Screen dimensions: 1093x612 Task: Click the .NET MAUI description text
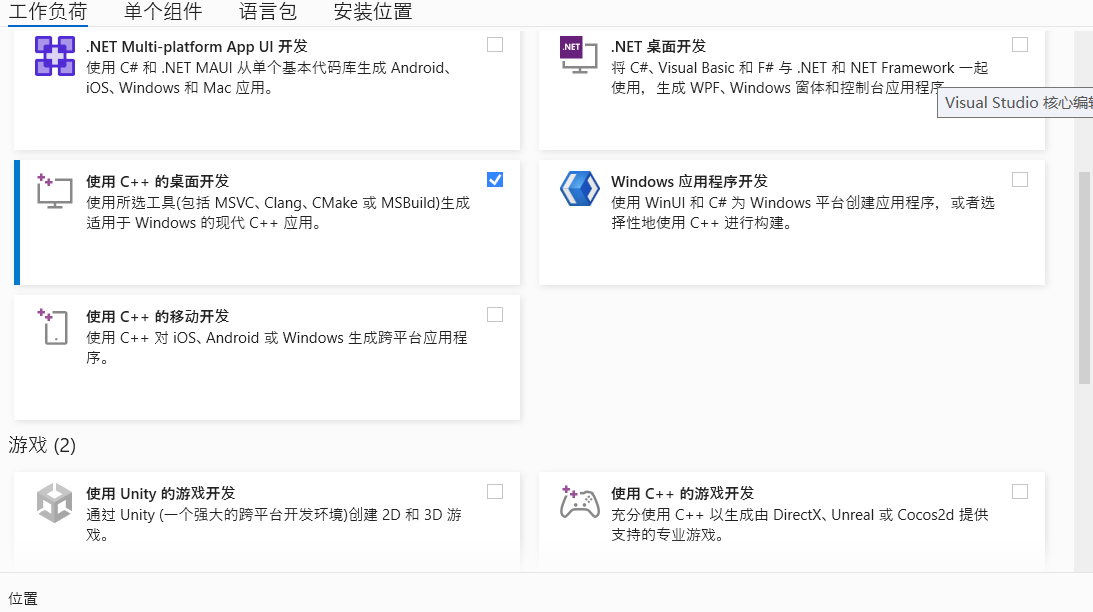[x=270, y=77]
